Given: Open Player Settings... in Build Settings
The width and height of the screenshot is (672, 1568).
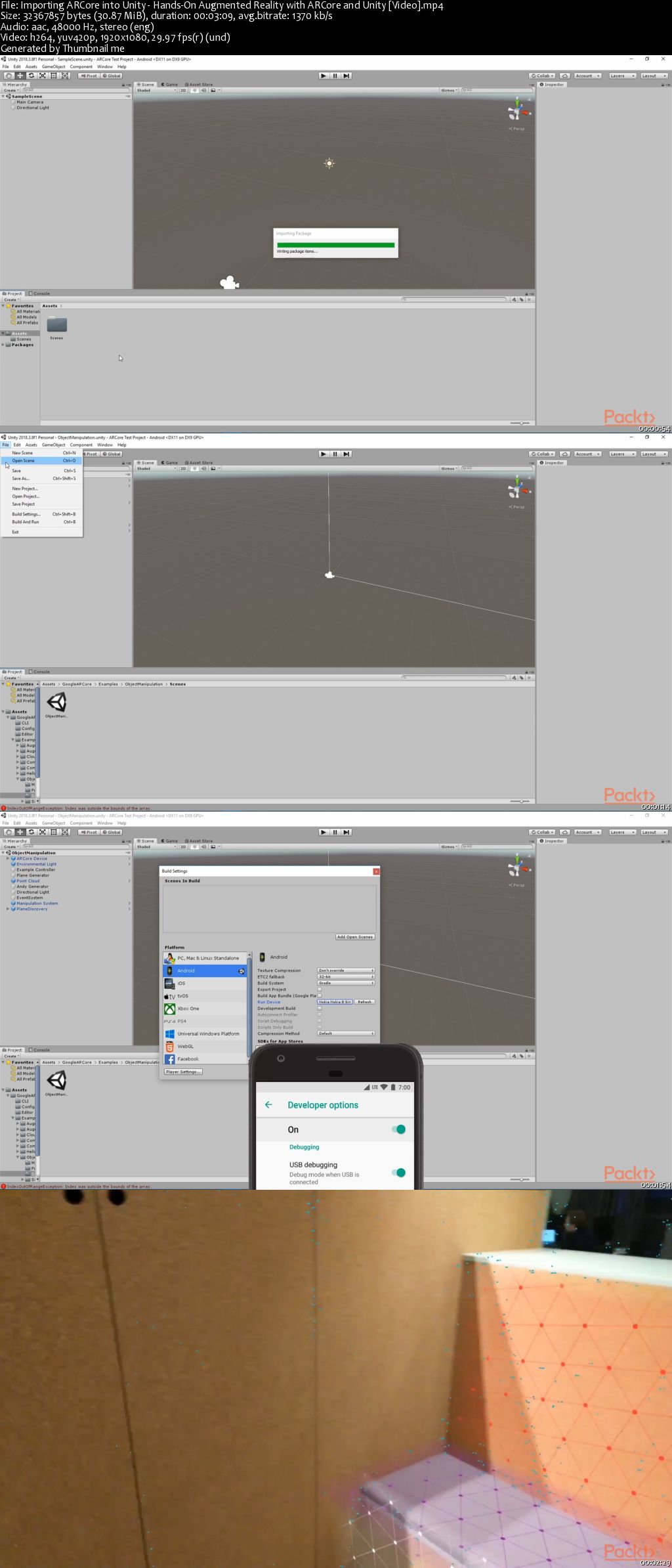Looking at the screenshot, I should (x=183, y=1072).
